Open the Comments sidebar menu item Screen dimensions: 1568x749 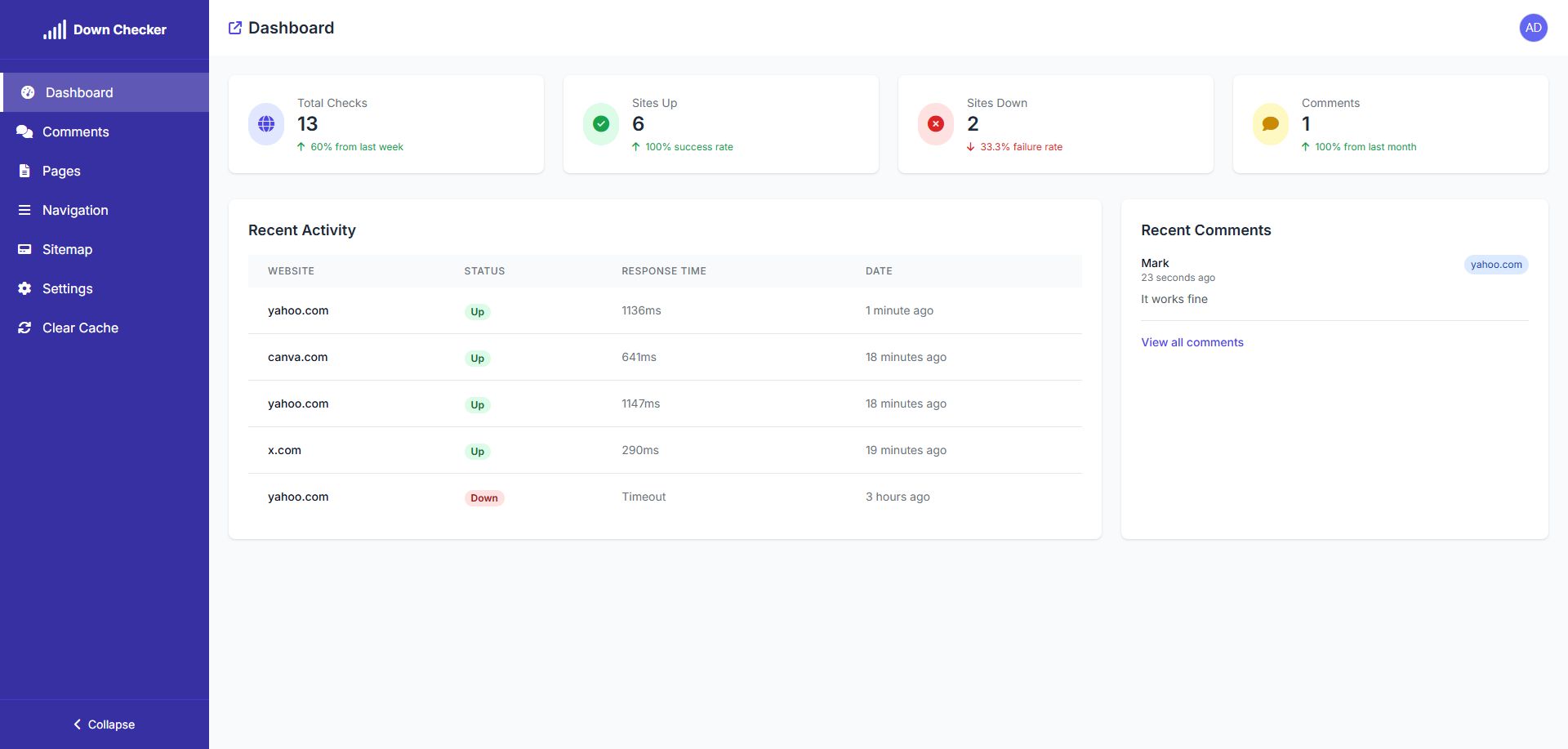pos(75,132)
